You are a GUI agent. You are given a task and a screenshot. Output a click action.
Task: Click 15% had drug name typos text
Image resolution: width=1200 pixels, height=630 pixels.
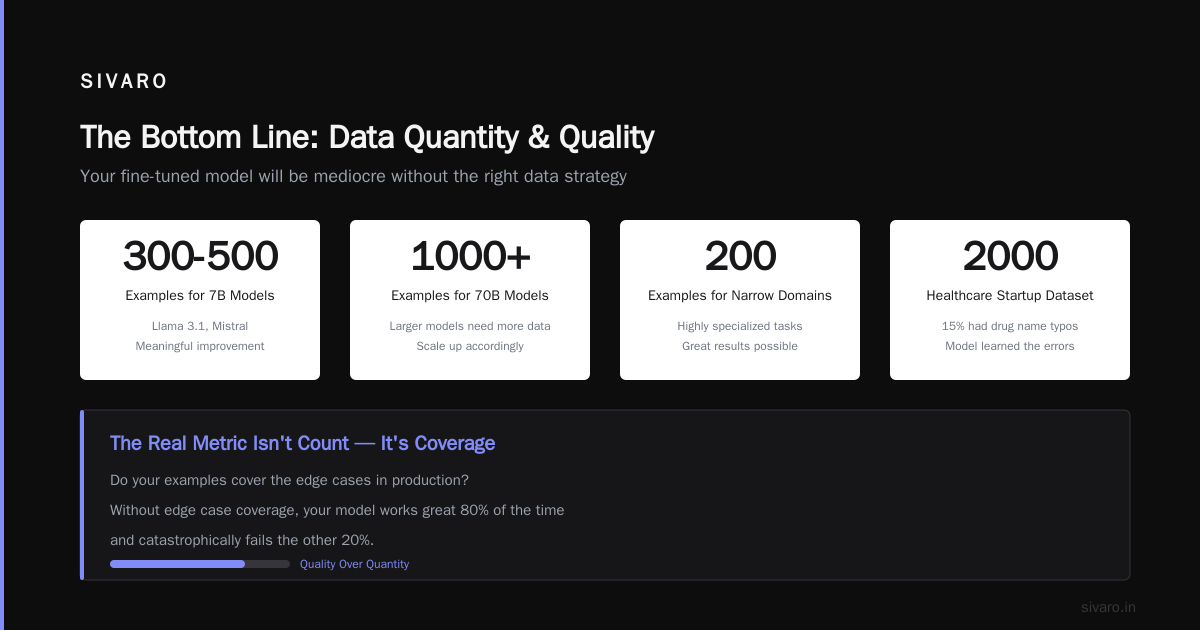coord(1010,326)
